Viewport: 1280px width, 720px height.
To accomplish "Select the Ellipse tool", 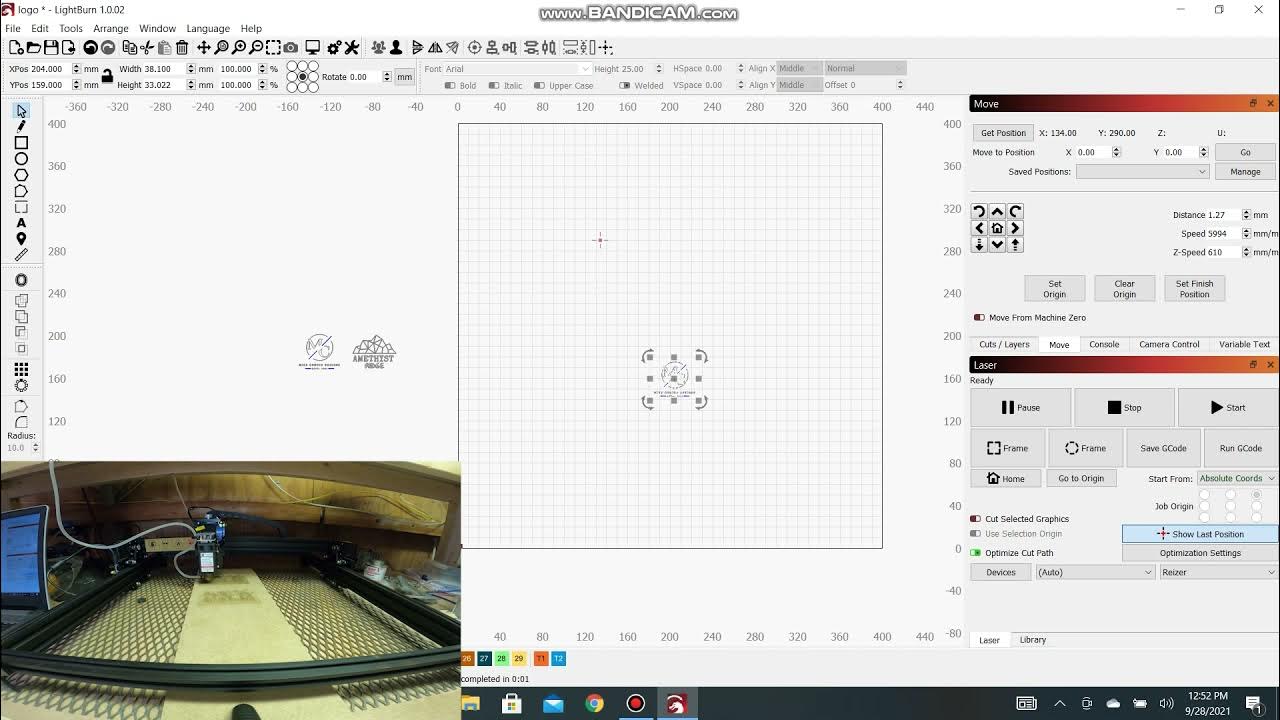I will 21,159.
